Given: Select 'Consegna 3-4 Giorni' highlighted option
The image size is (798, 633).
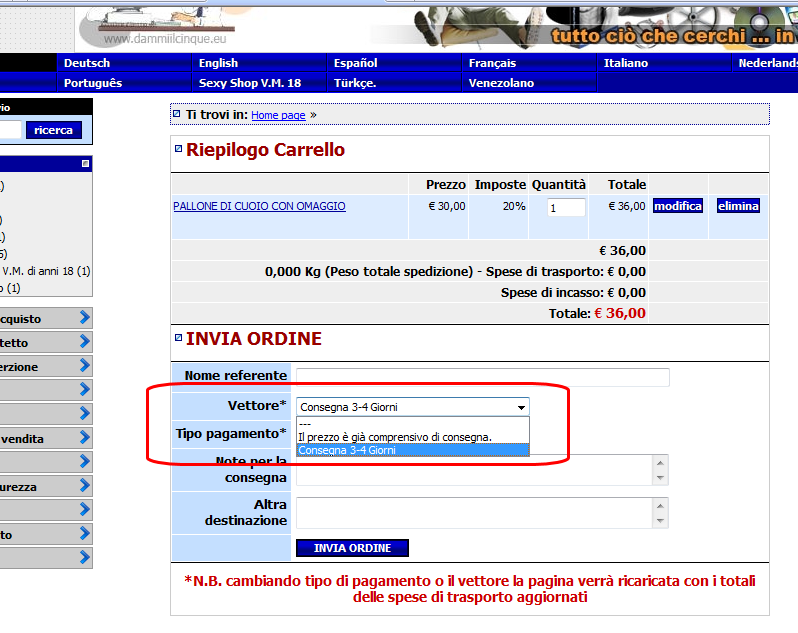Looking at the screenshot, I should click(x=413, y=450).
